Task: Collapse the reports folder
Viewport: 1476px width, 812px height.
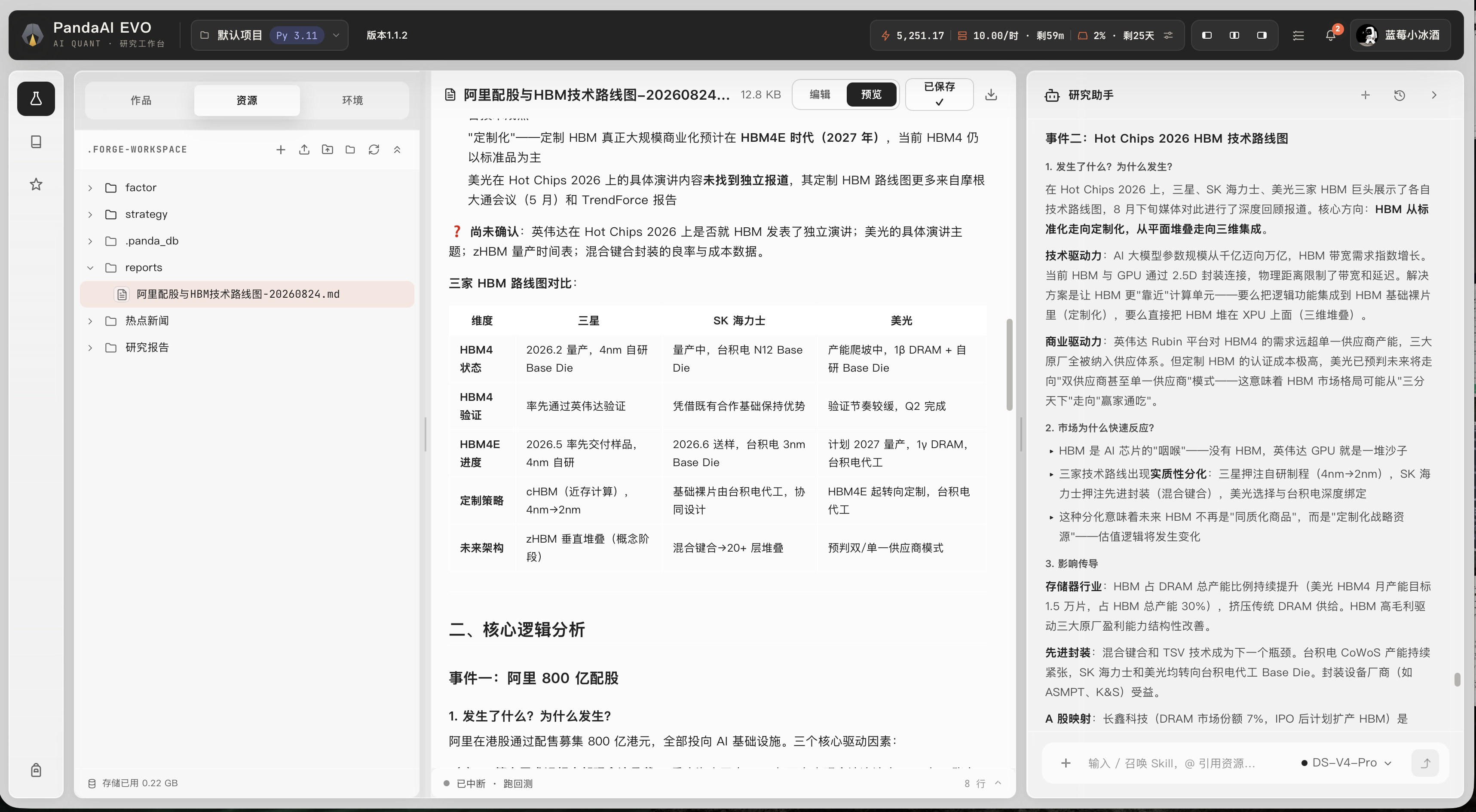Action: (x=90, y=267)
